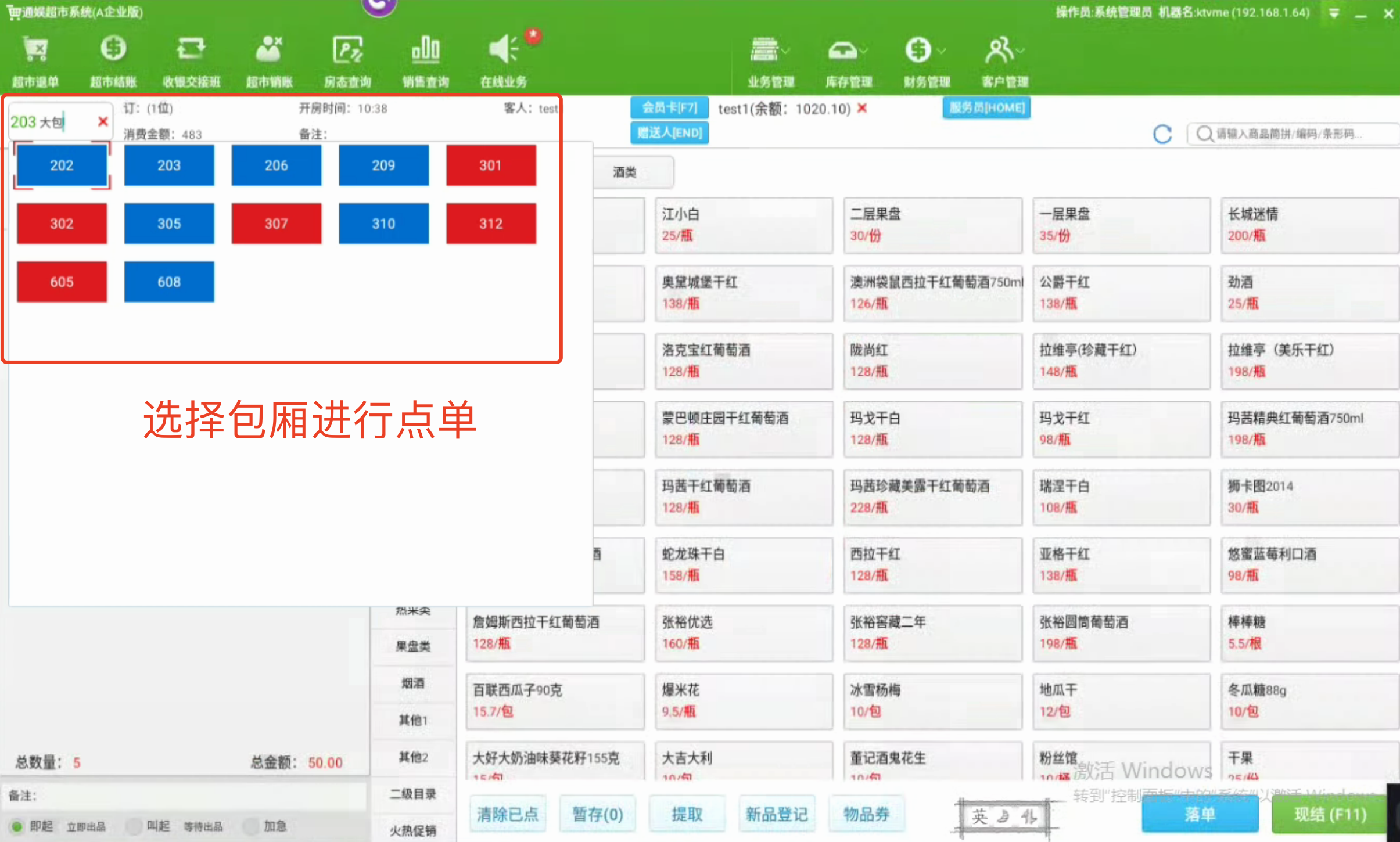
Task: Expand the 业务管理 menu
Action: tap(770, 62)
